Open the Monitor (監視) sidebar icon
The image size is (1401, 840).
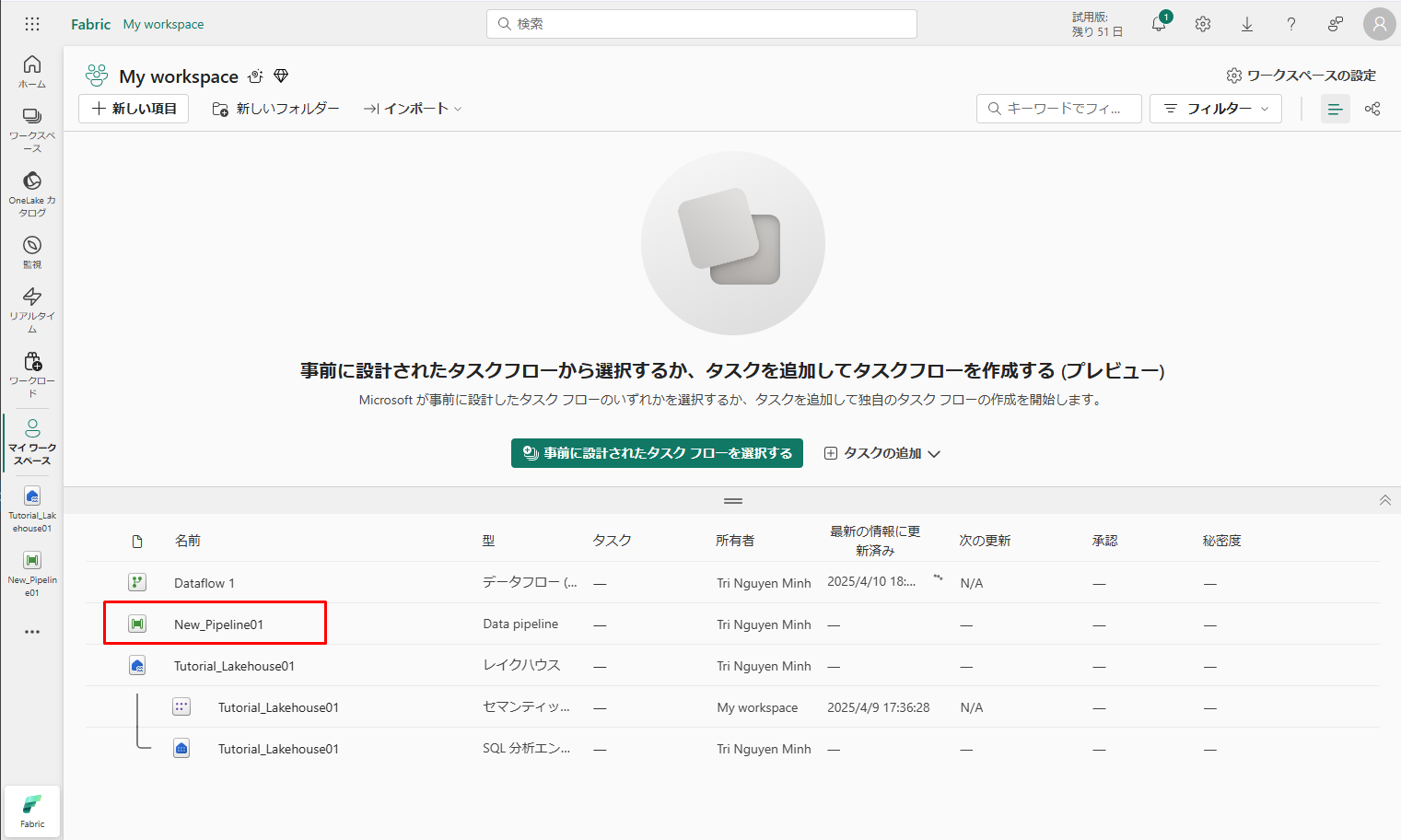click(x=32, y=251)
